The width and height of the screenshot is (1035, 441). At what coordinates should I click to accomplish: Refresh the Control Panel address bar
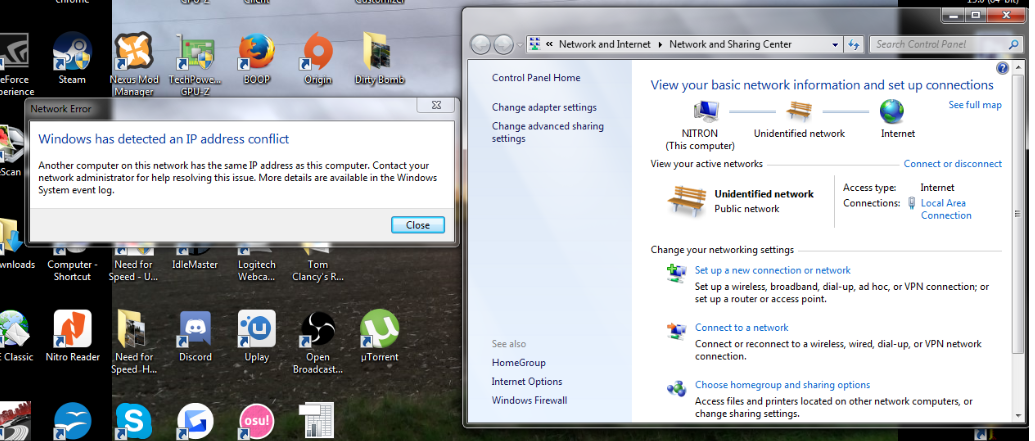[853, 44]
